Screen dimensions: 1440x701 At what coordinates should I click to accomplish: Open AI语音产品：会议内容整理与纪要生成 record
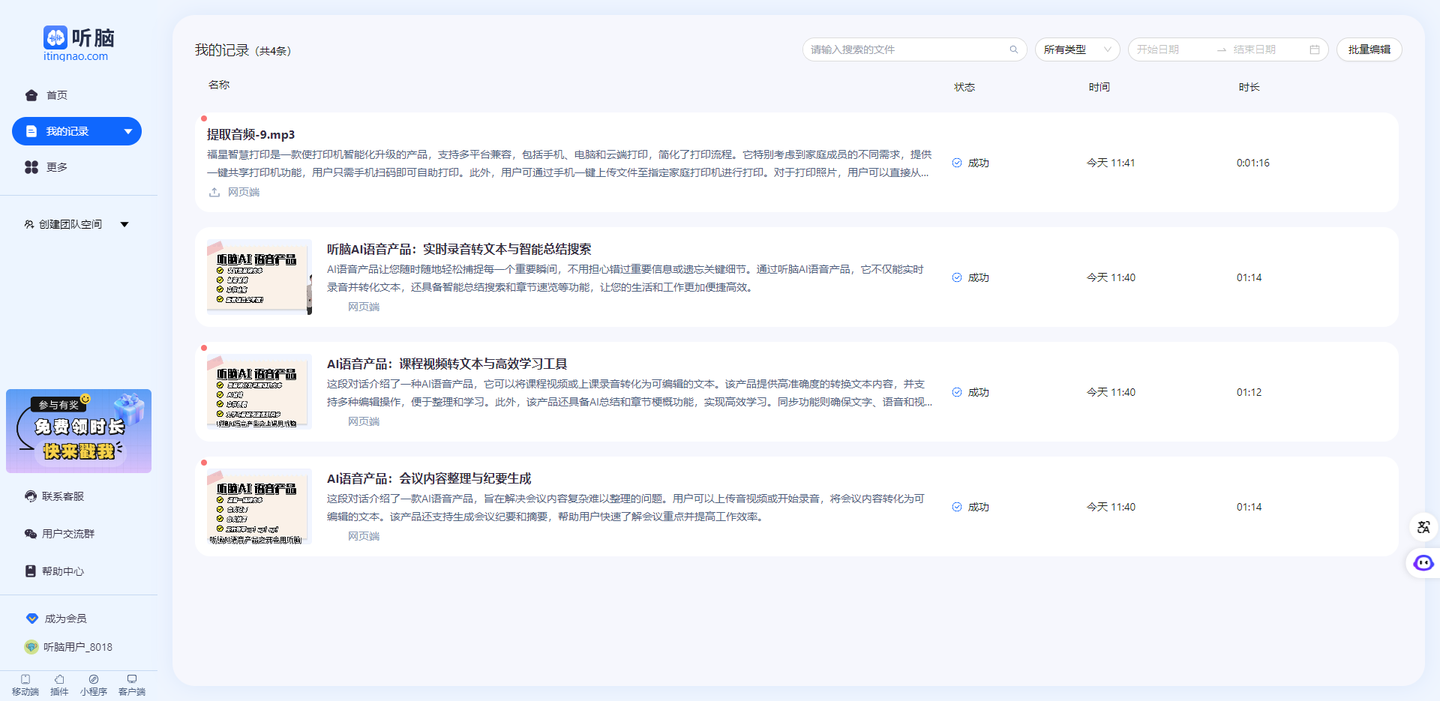(x=429, y=479)
